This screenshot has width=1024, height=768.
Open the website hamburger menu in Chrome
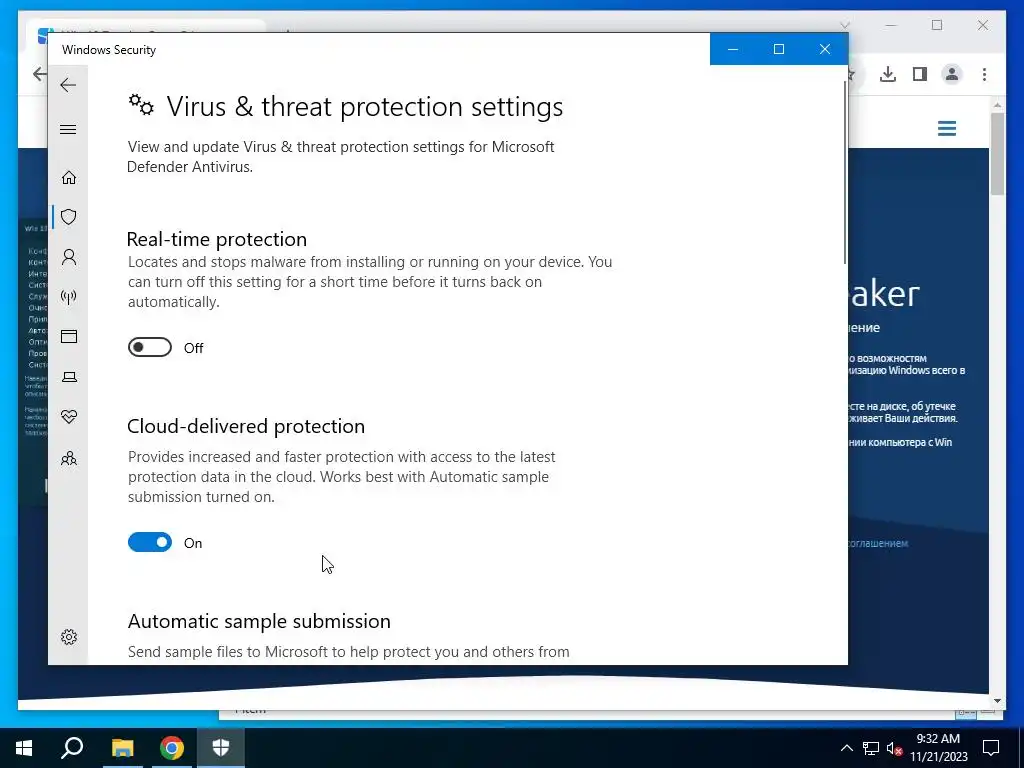(x=947, y=129)
